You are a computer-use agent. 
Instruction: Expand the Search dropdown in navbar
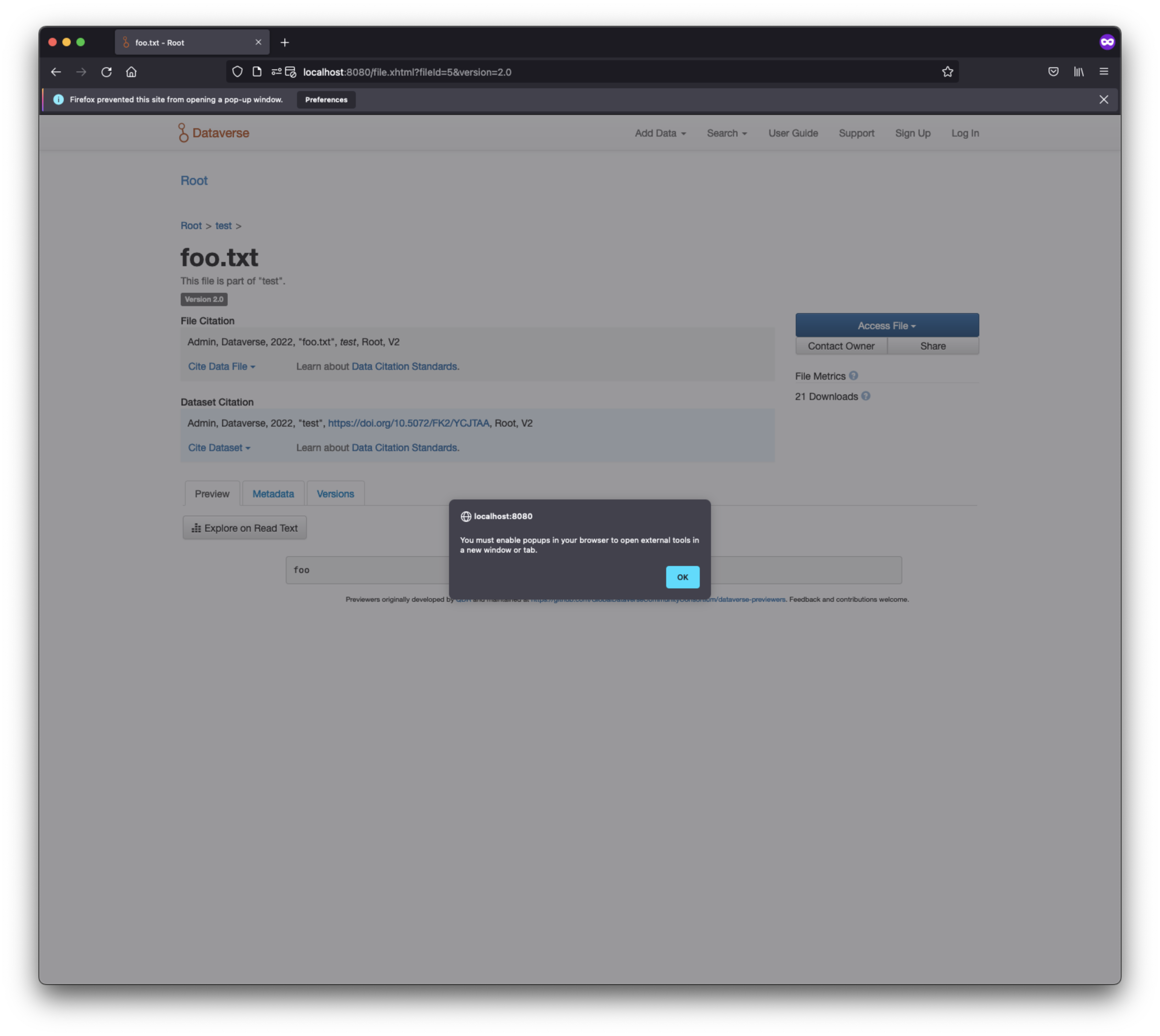pos(727,133)
